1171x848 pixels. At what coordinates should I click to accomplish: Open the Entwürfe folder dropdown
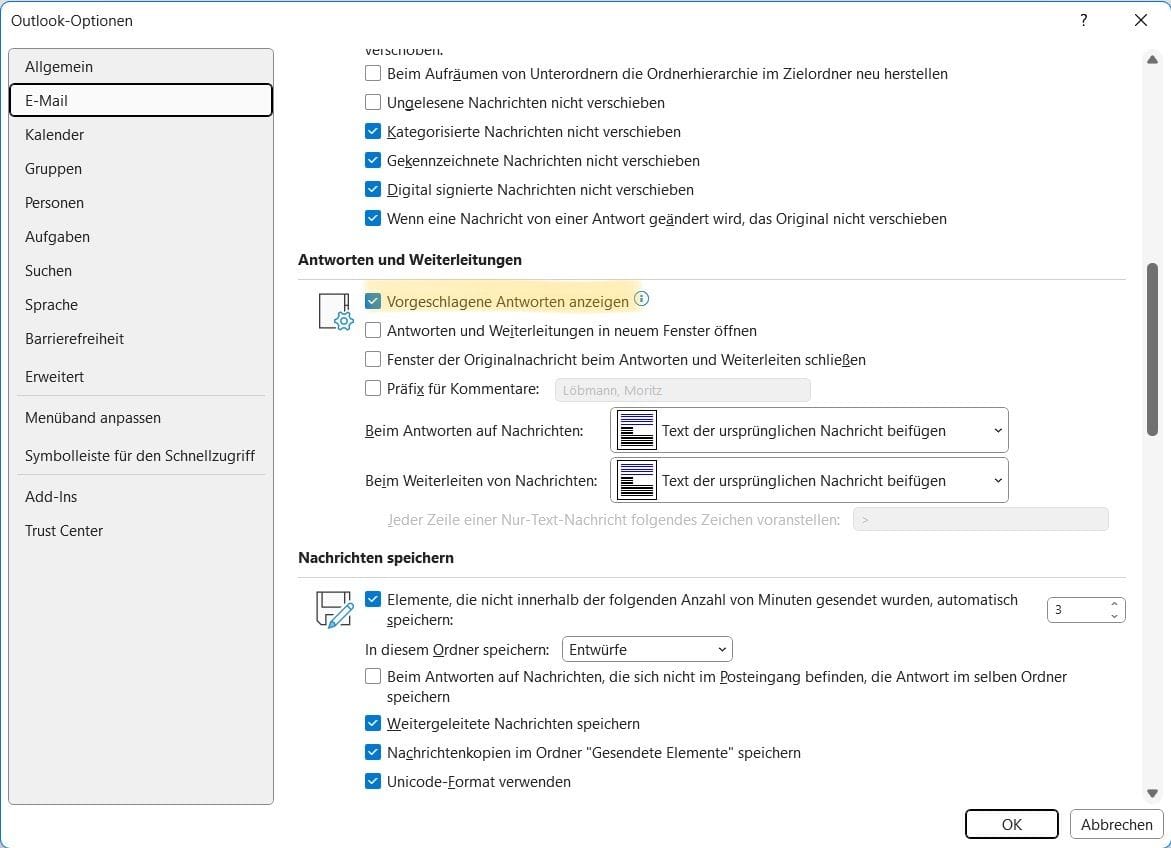coord(647,649)
